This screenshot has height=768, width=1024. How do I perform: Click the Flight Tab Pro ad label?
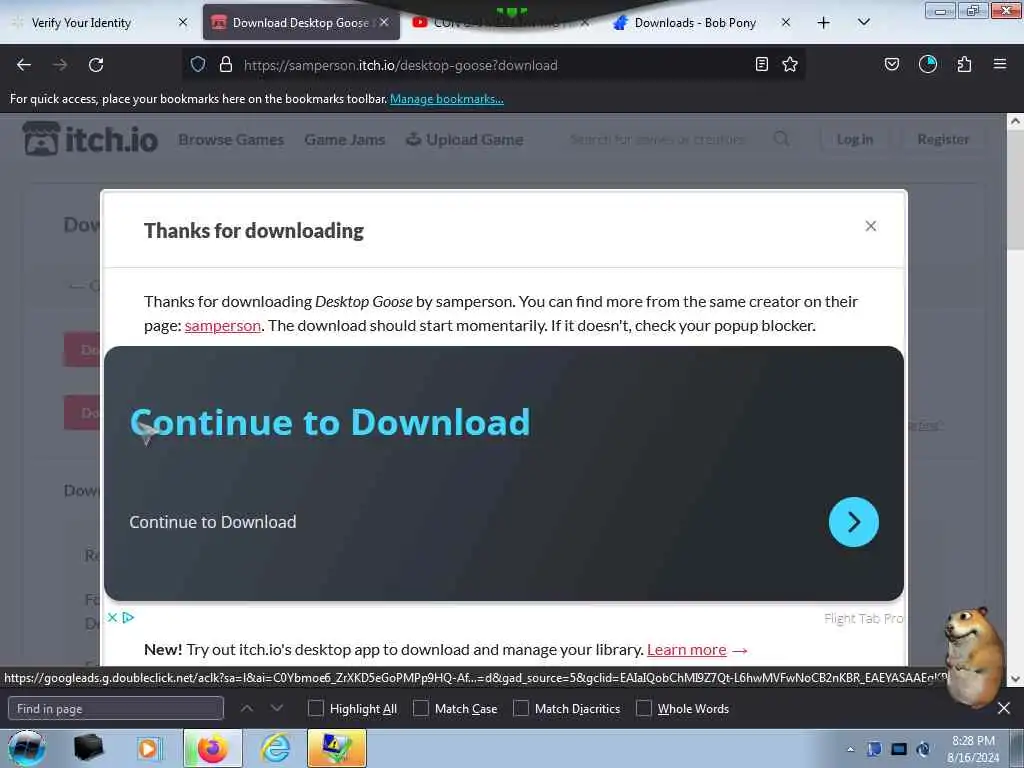pos(863,618)
